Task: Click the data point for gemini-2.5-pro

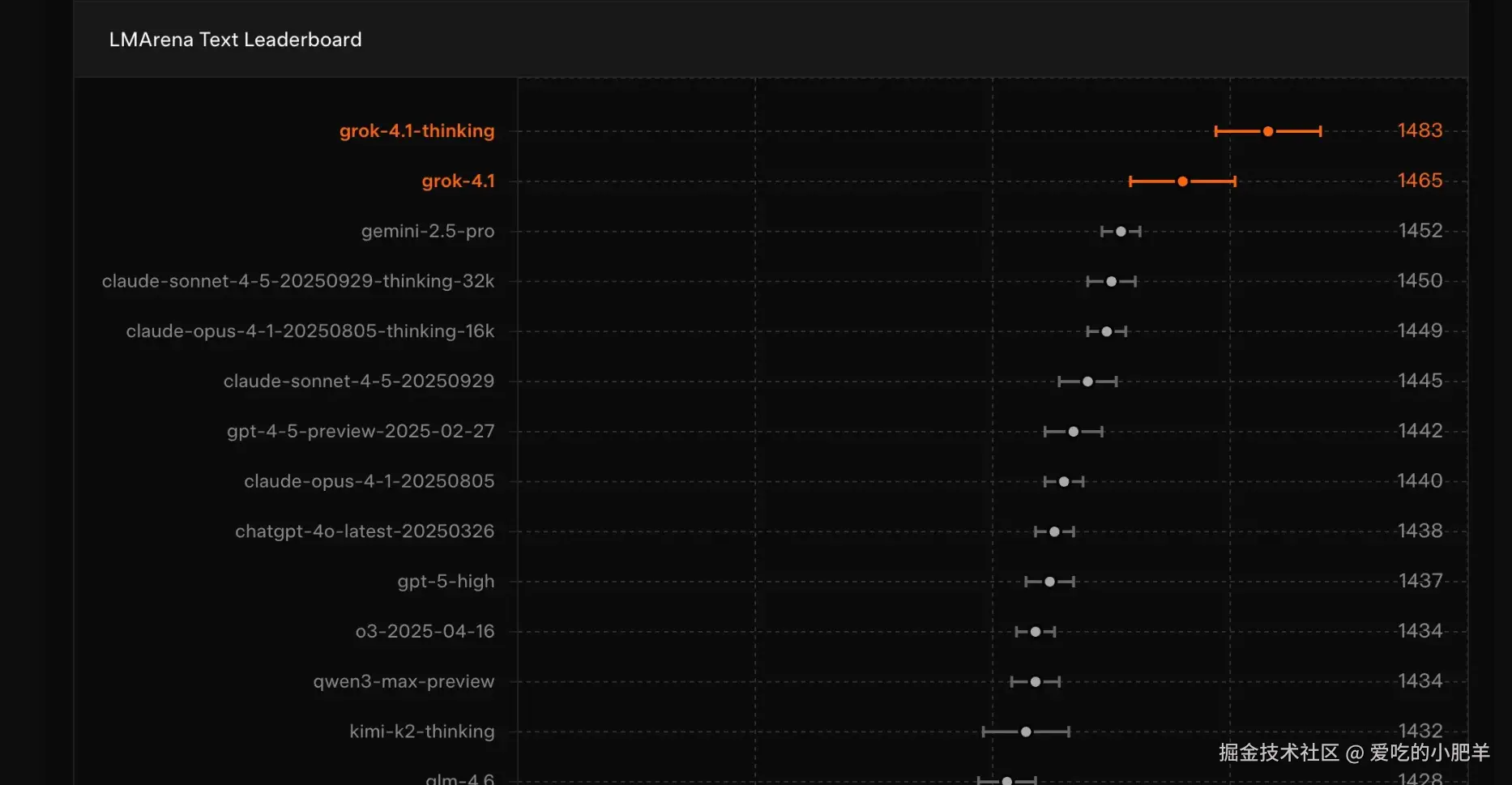Action: pos(1121,232)
